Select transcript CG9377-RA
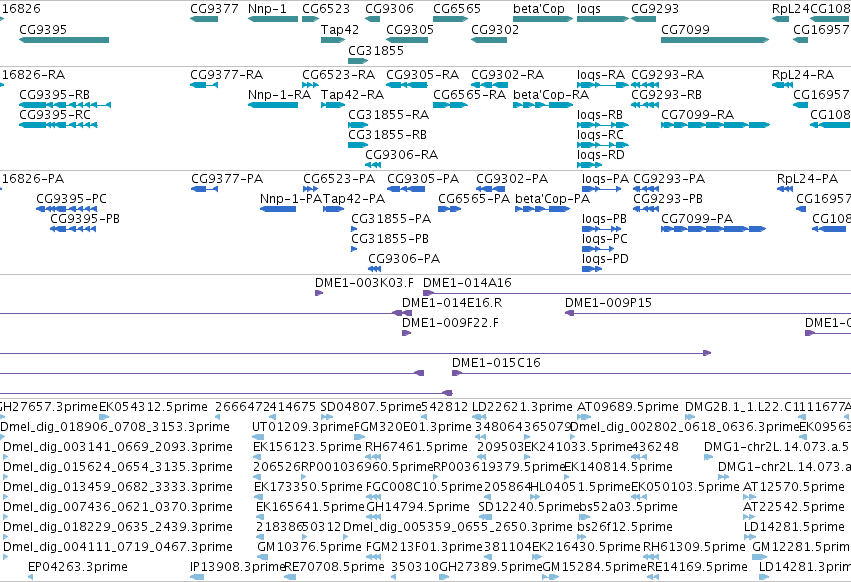This screenshot has width=851, height=582. click(x=204, y=85)
